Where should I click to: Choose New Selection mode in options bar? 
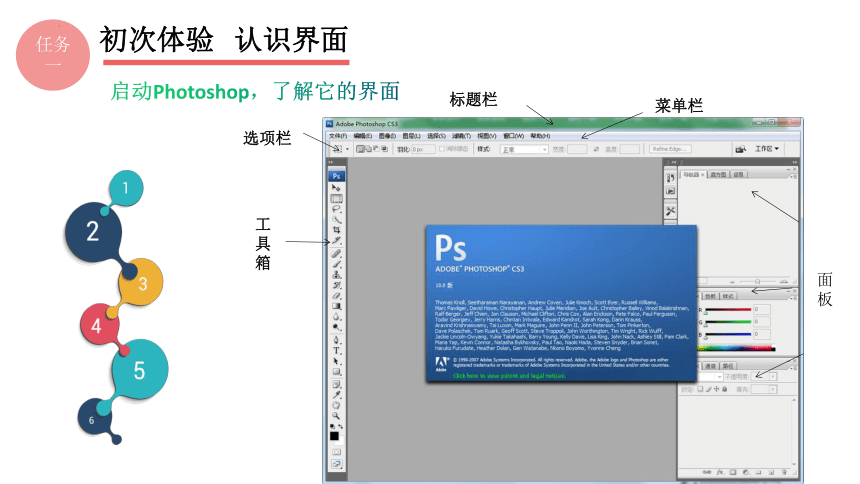pyautogui.click(x=360, y=149)
